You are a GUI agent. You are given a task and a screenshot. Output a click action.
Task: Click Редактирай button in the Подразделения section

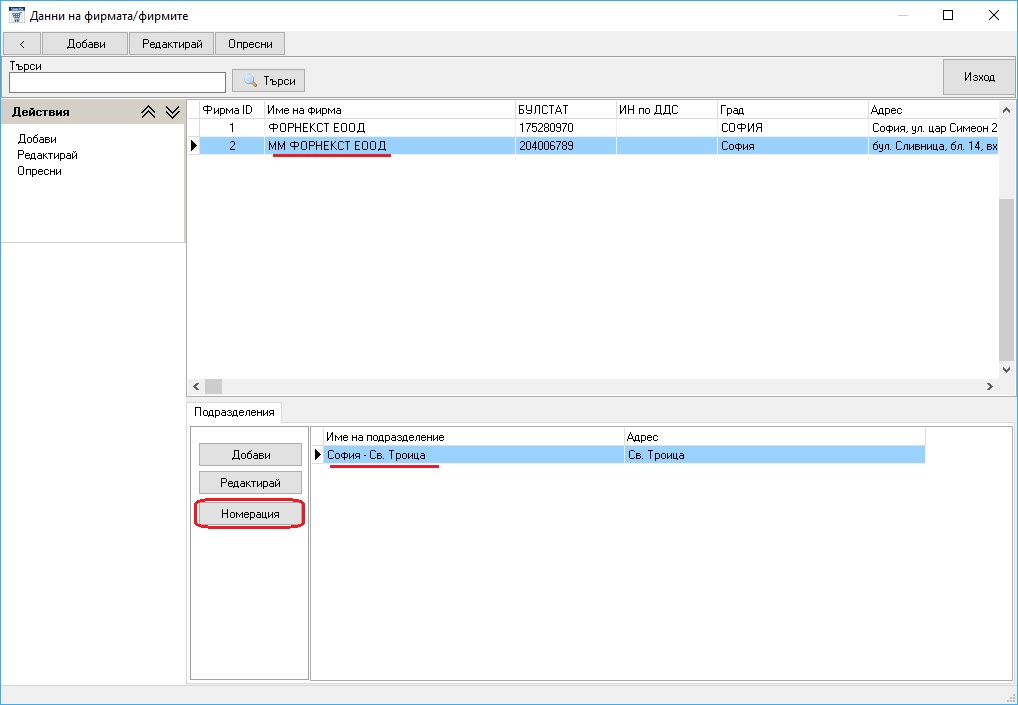pyautogui.click(x=251, y=483)
